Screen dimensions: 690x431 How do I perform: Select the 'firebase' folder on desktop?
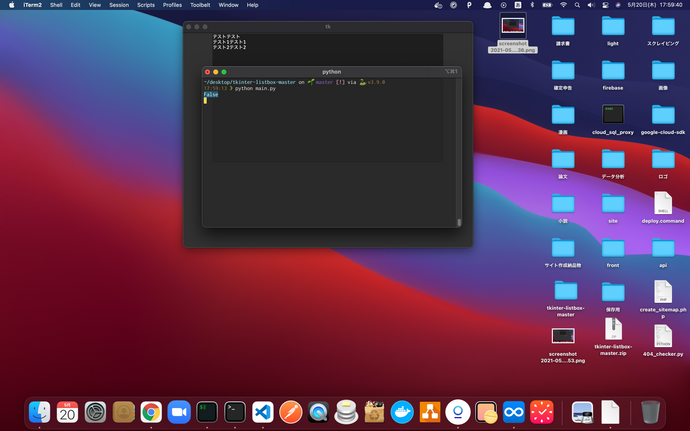click(x=613, y=75)
